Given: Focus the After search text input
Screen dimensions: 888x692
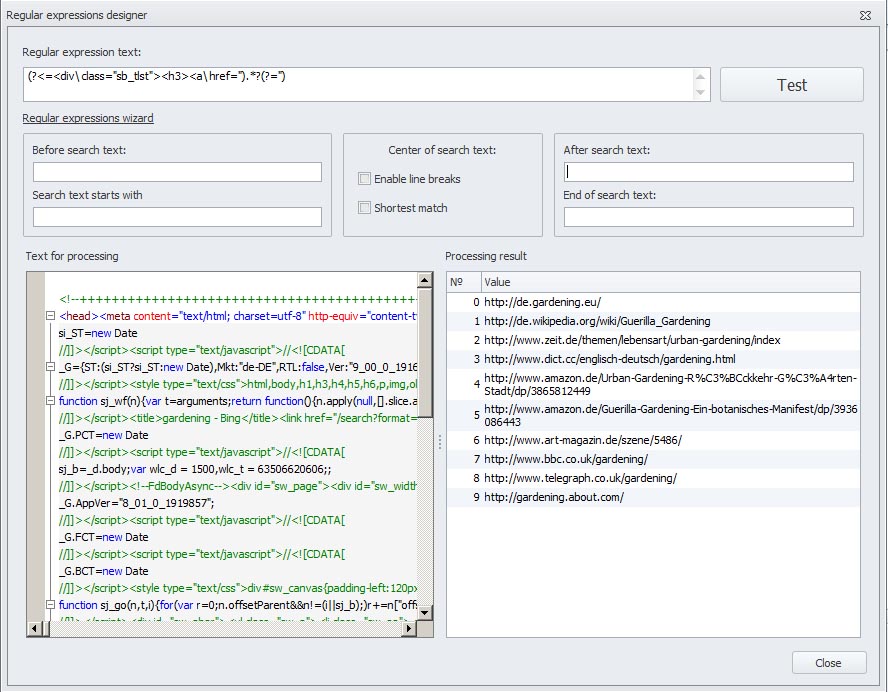Looking at the screenshot, I should point(708,172).
